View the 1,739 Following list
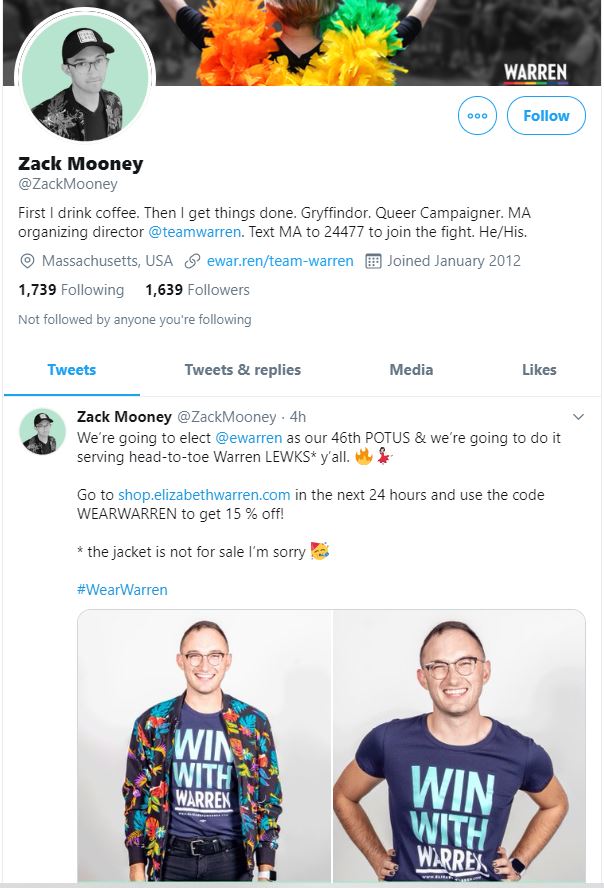This screenshot has height=888, width=604. (71, 290)
